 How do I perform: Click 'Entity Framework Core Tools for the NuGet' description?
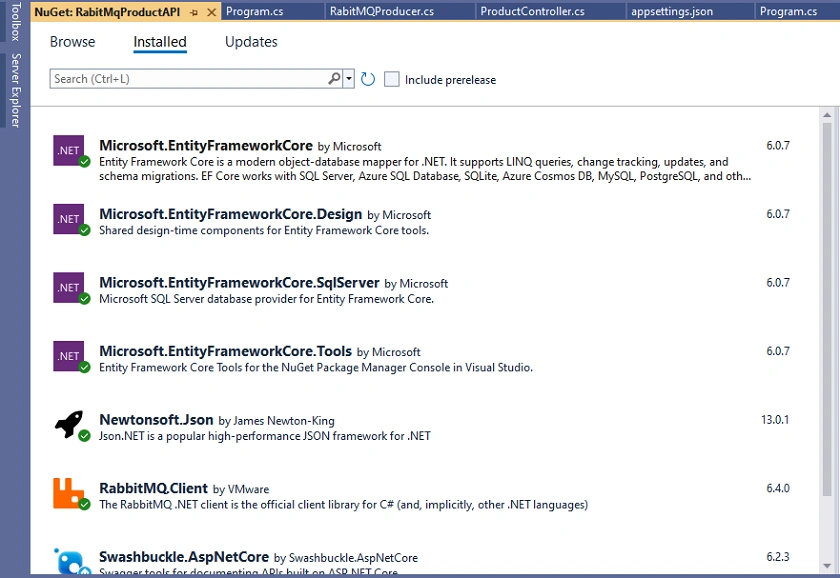coord(316,367)
